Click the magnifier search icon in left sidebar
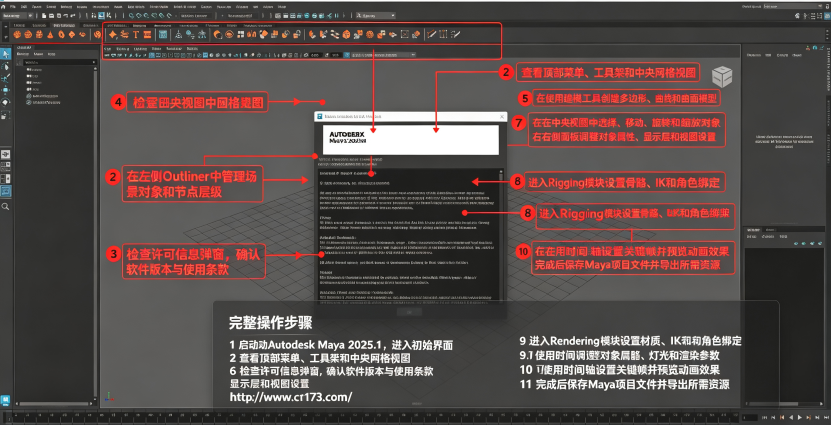Viewport: 831px width, 425px height. (5, 207)
